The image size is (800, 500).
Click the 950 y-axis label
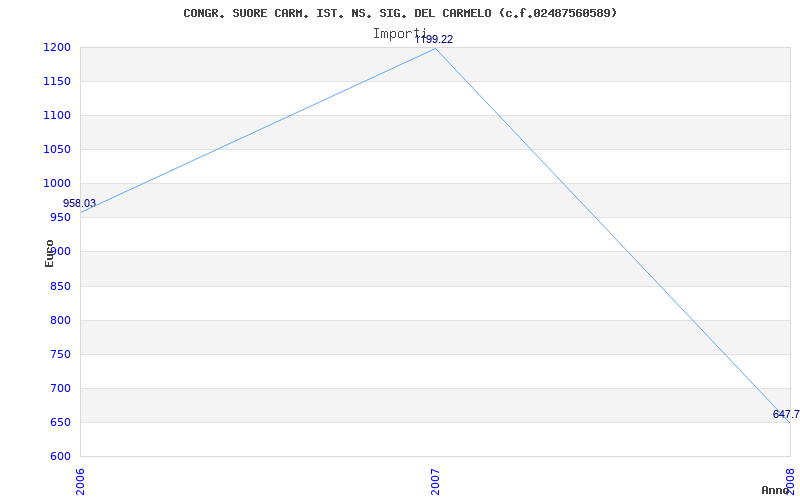coord(60,218)
